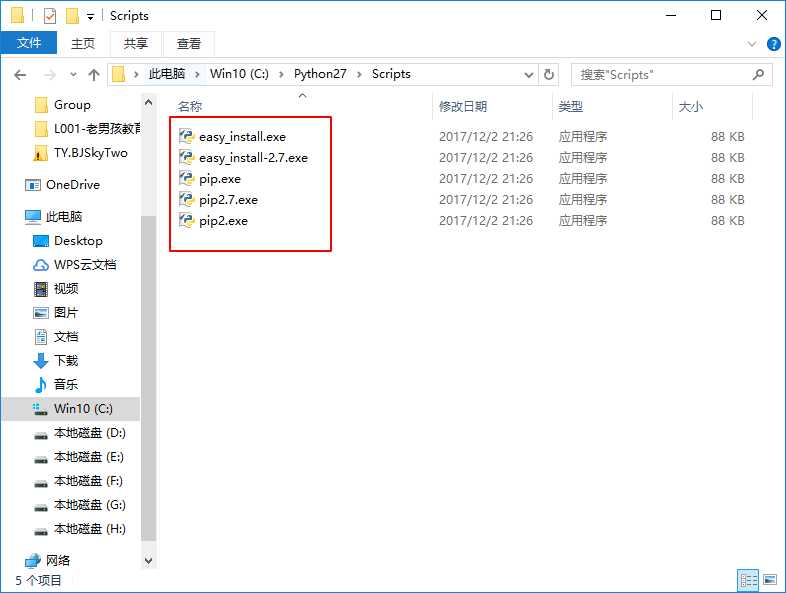Sort by 大小 column header
Image resolution: width=786 pixels, height=593 pixels.
pyautogui.click(x=690, y=106)
